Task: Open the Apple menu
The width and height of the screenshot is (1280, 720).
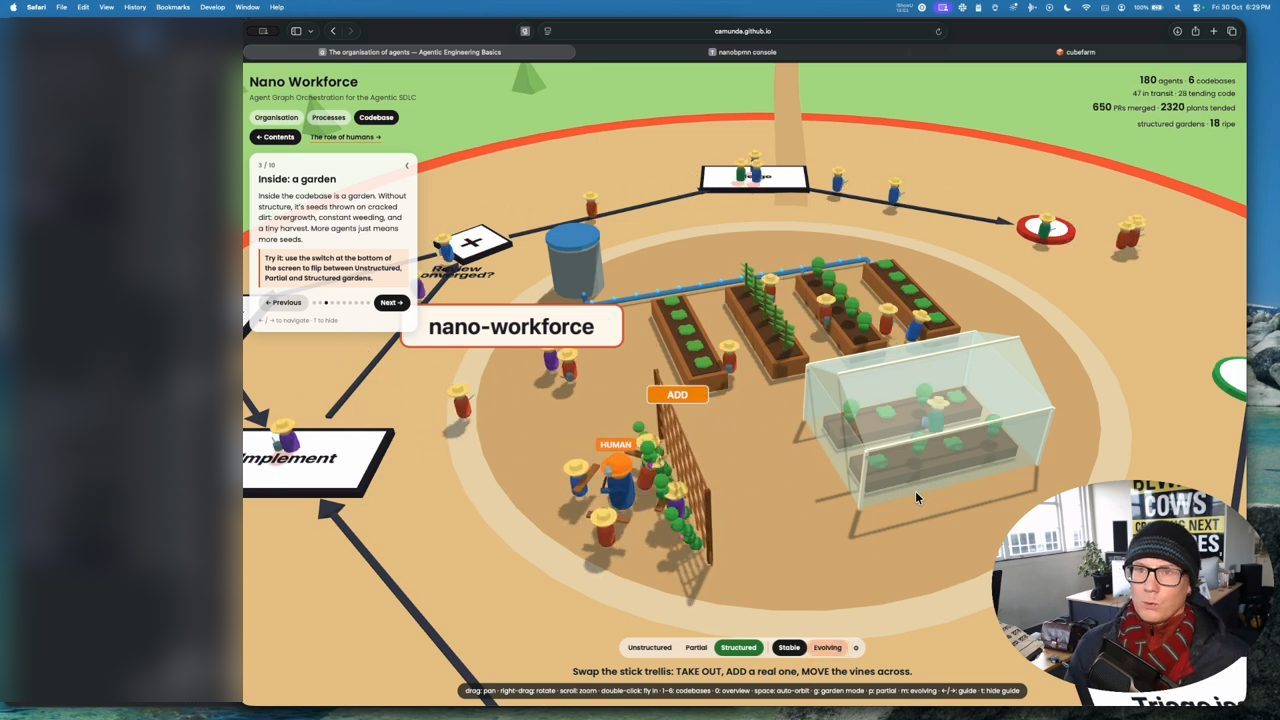Action: (x=13, y=7)
